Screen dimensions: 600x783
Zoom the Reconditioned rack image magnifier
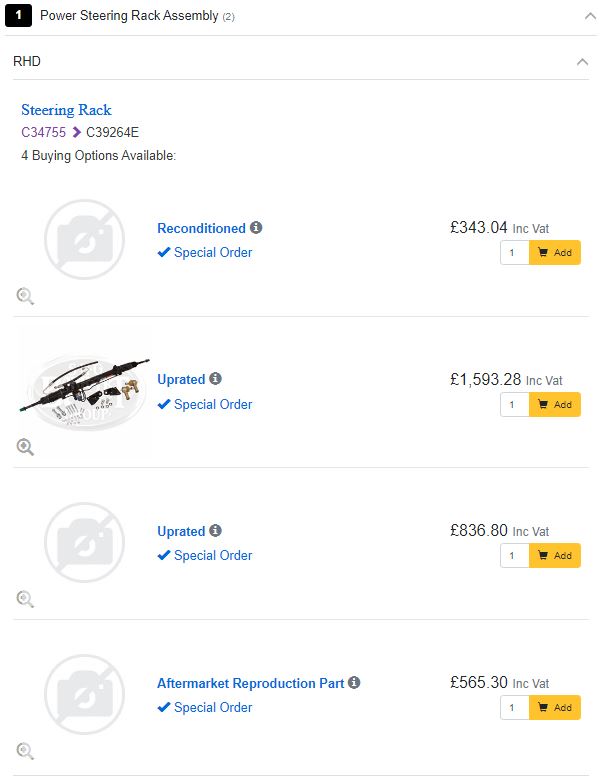point(25,295)
